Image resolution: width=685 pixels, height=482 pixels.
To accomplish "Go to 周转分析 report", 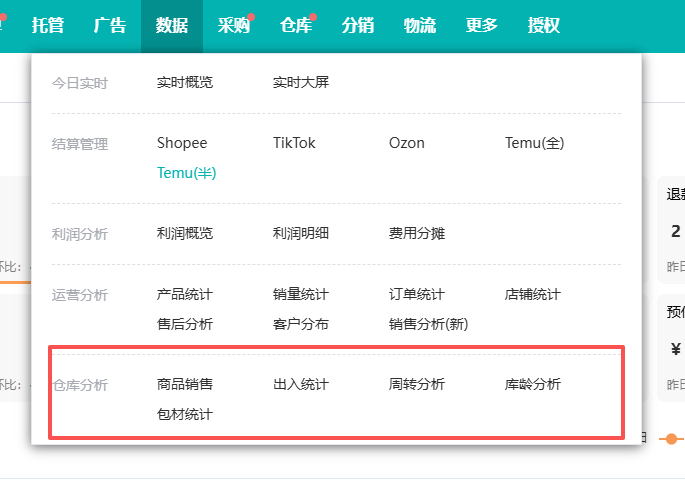I will pyautogui.click(x=417, y=384).
